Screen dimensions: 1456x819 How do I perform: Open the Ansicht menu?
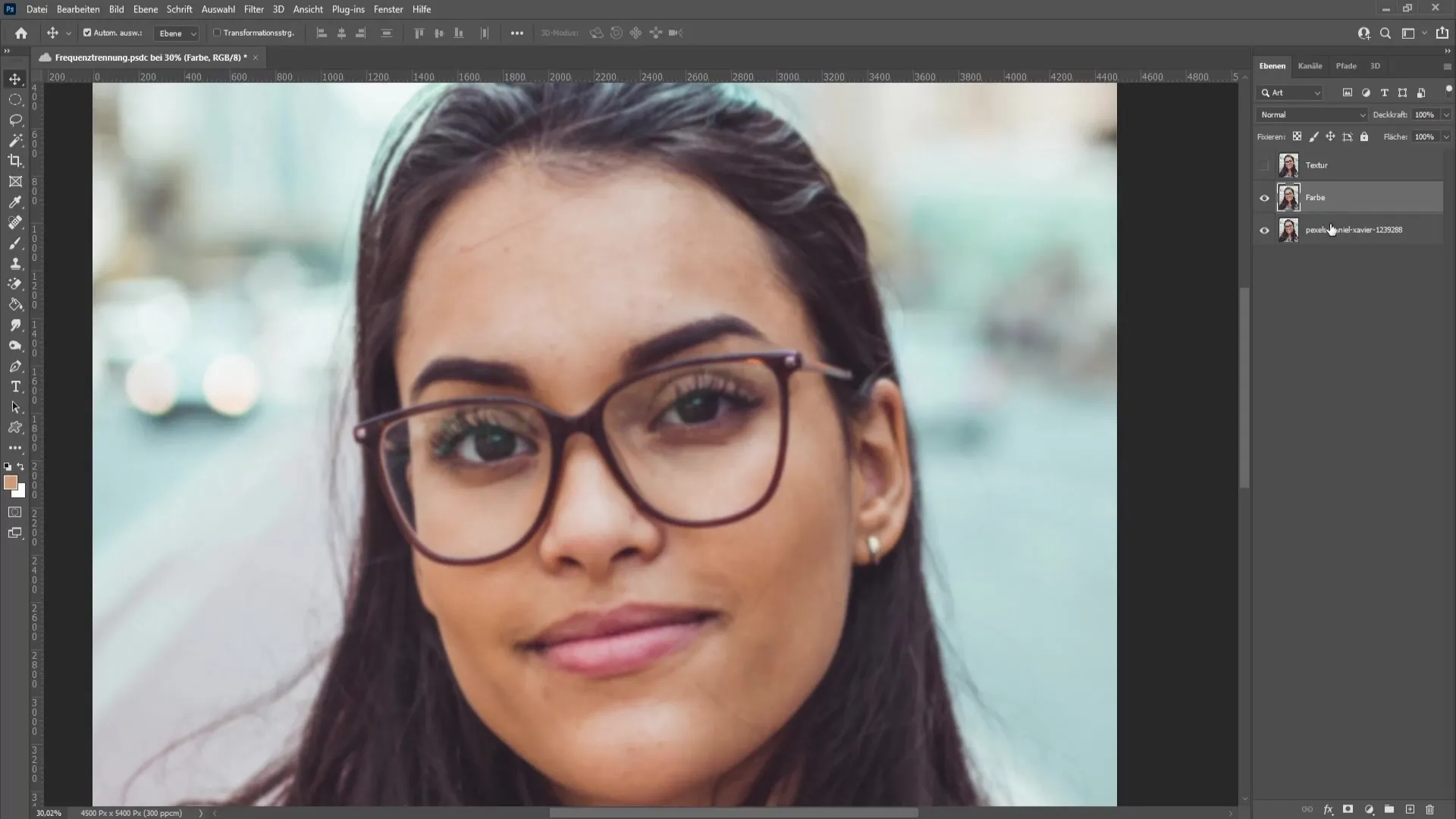pyautogui.click(x=308, y=8)
